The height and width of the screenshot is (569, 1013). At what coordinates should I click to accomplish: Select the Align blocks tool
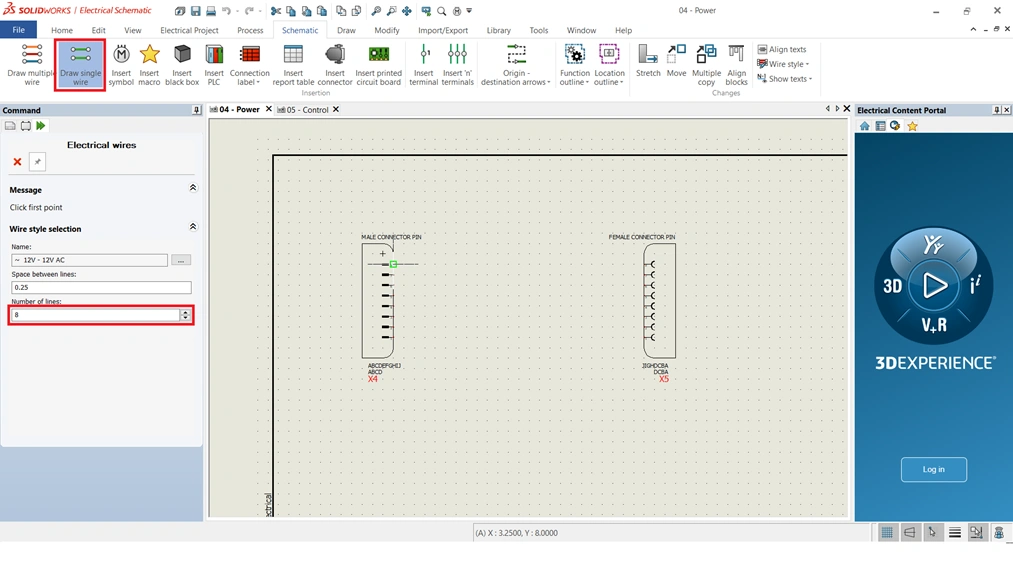coord(736,65)
